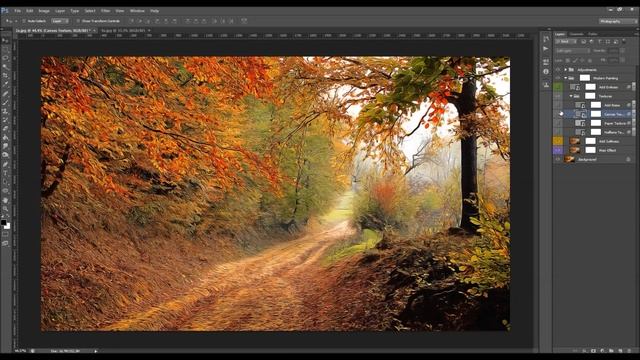Image resolution: width=640 pixels, height=360 pixels.
Task: Open the Fill slider dropdown
Action: (622, 60)
